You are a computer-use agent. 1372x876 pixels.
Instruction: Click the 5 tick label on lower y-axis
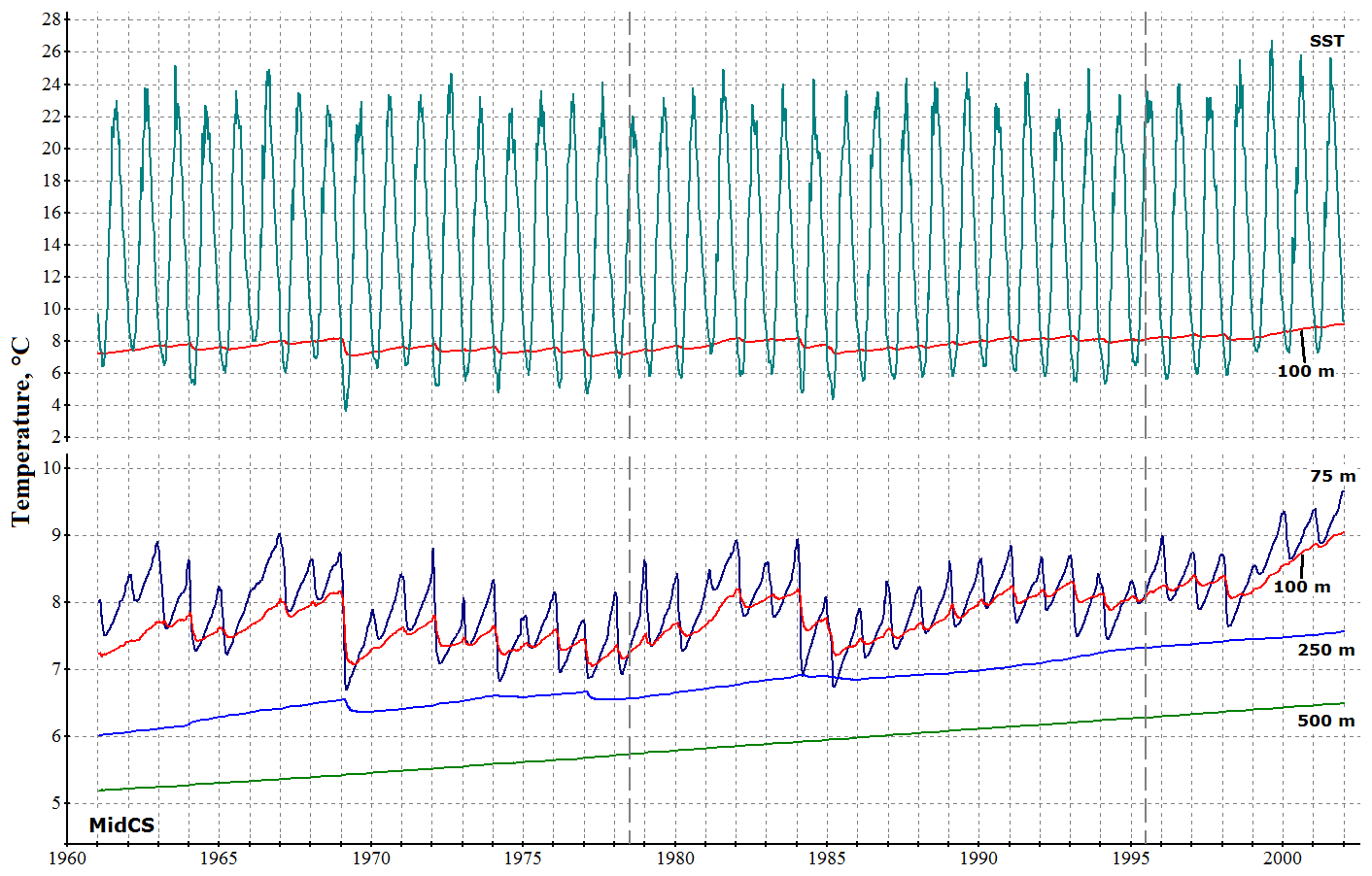(55, 803)
